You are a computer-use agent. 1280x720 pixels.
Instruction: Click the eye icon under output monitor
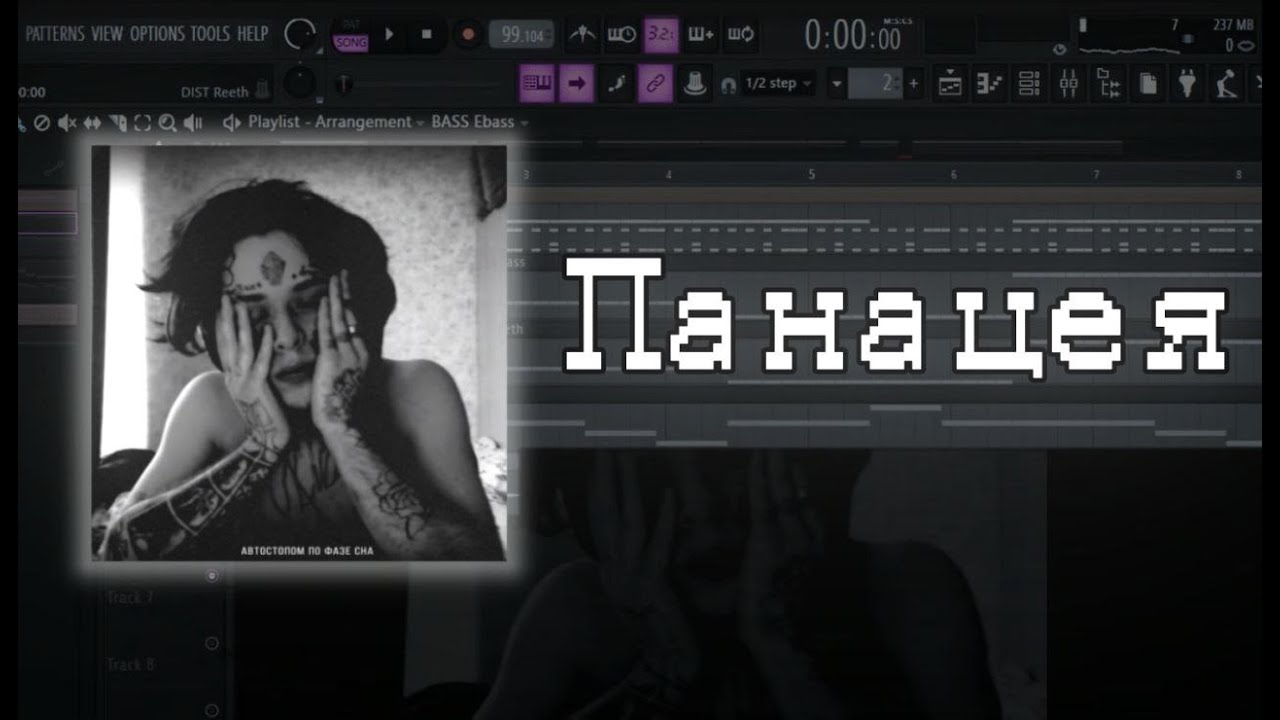point(1060,48)
